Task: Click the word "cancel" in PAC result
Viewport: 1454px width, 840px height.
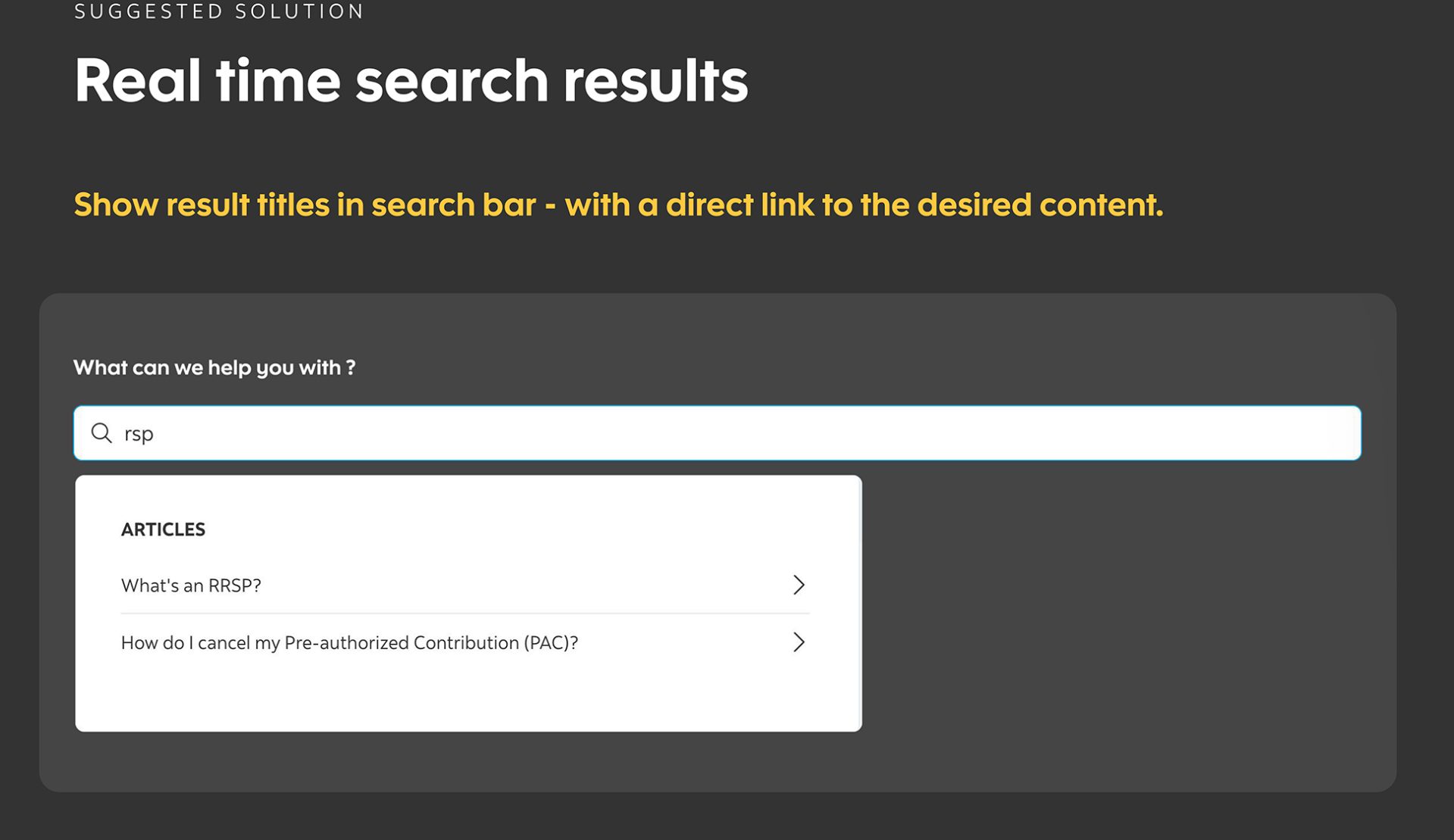Action: pos(224,643)
